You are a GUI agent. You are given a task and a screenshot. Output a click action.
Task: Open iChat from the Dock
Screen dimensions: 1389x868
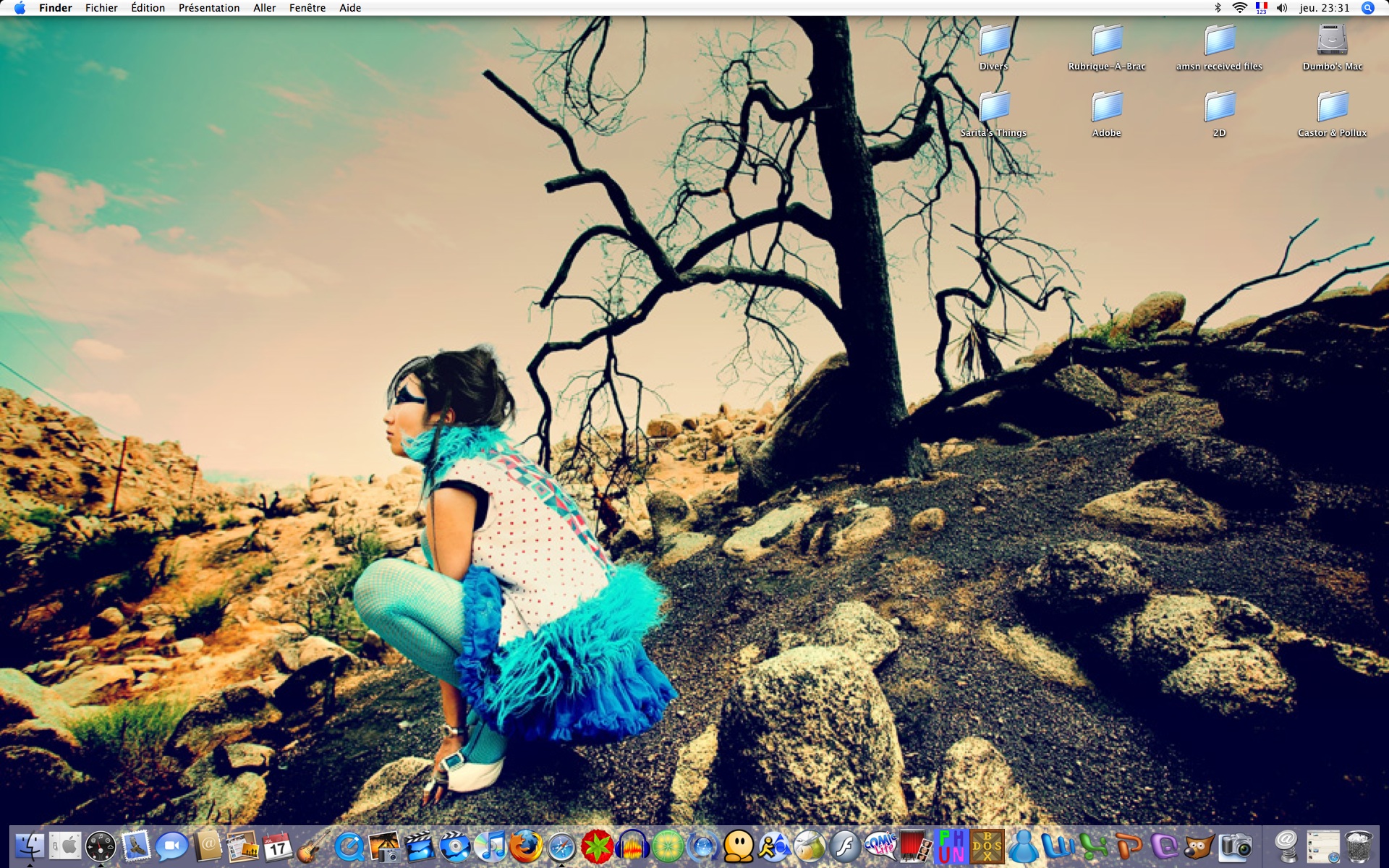pyautogui.click(x=171, y=846)
